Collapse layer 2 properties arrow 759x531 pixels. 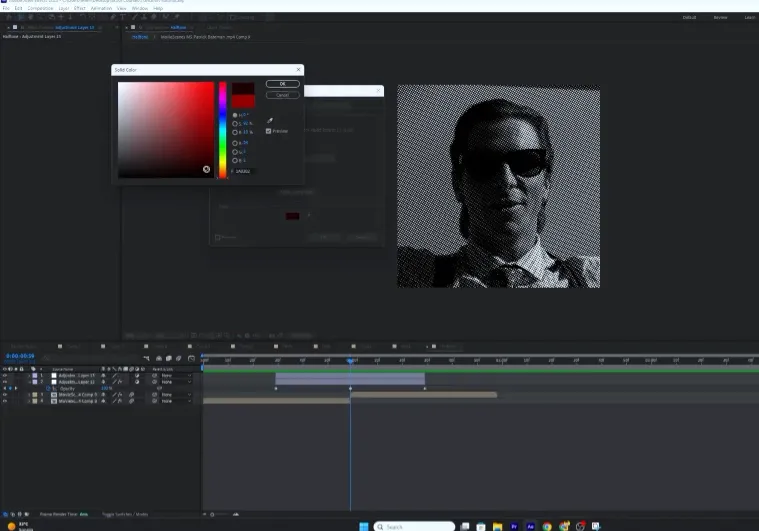[29, 382]
